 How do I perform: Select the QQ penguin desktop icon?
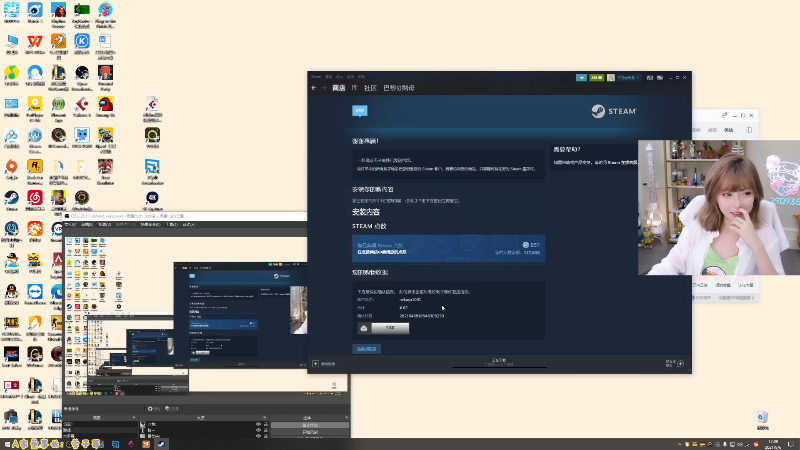tap(11, 294)
